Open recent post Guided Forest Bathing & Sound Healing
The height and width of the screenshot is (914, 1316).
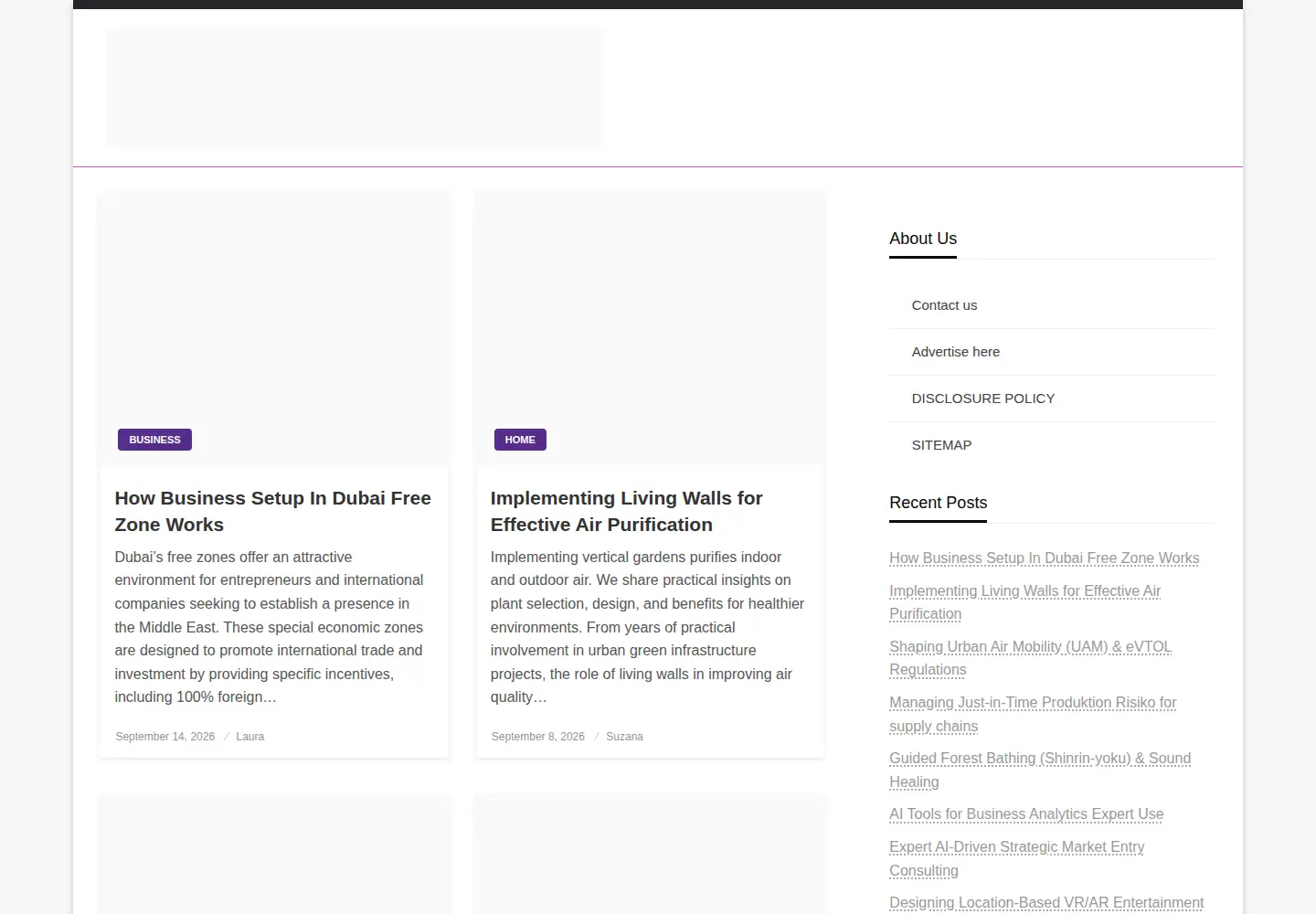click(x=1040, y=770)
